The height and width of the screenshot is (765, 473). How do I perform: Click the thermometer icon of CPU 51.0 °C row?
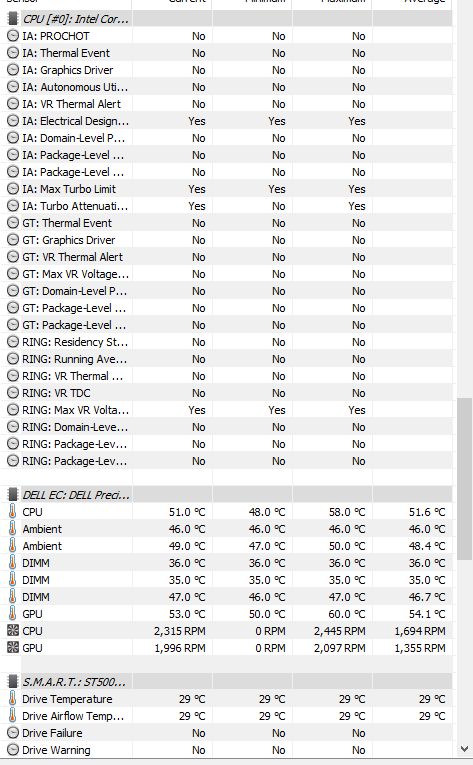pos(12,512)
